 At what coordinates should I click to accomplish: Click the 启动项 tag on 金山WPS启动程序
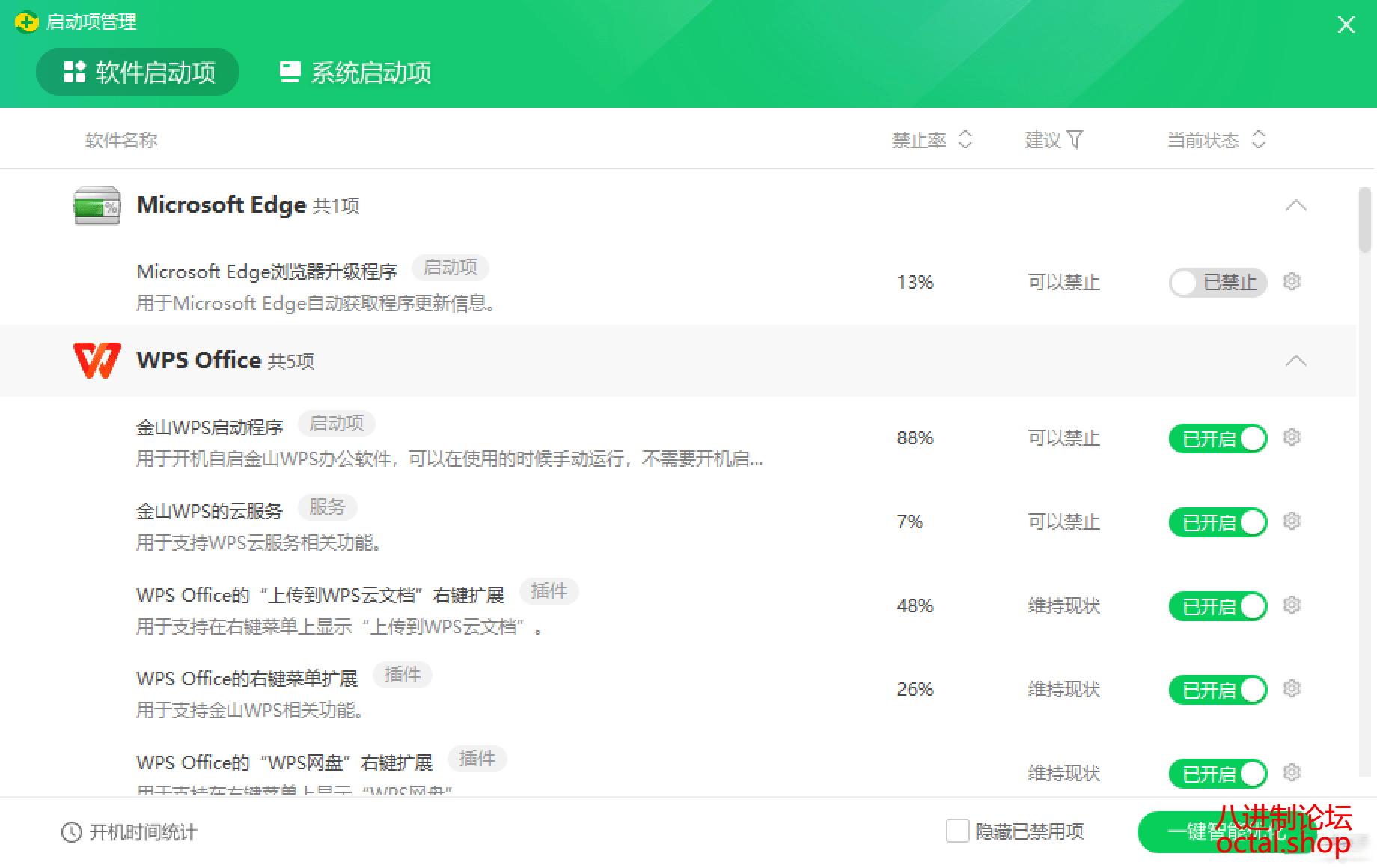[337, 424]
